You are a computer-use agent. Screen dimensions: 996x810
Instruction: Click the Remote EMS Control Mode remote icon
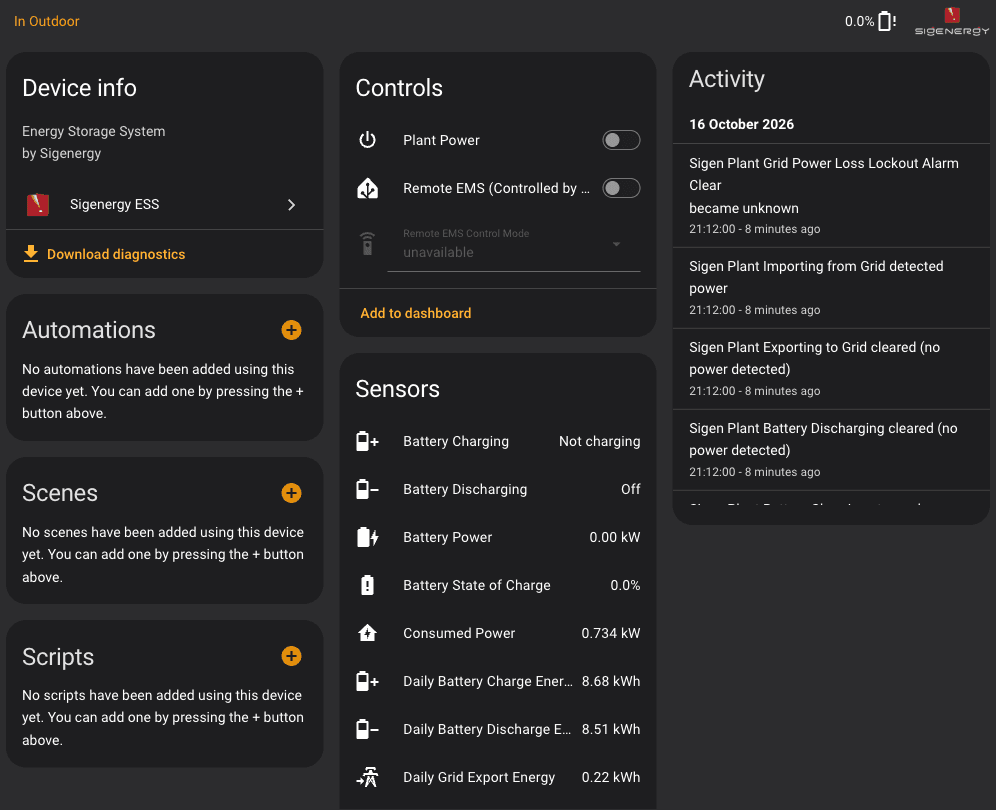click(x=367, y=244)
